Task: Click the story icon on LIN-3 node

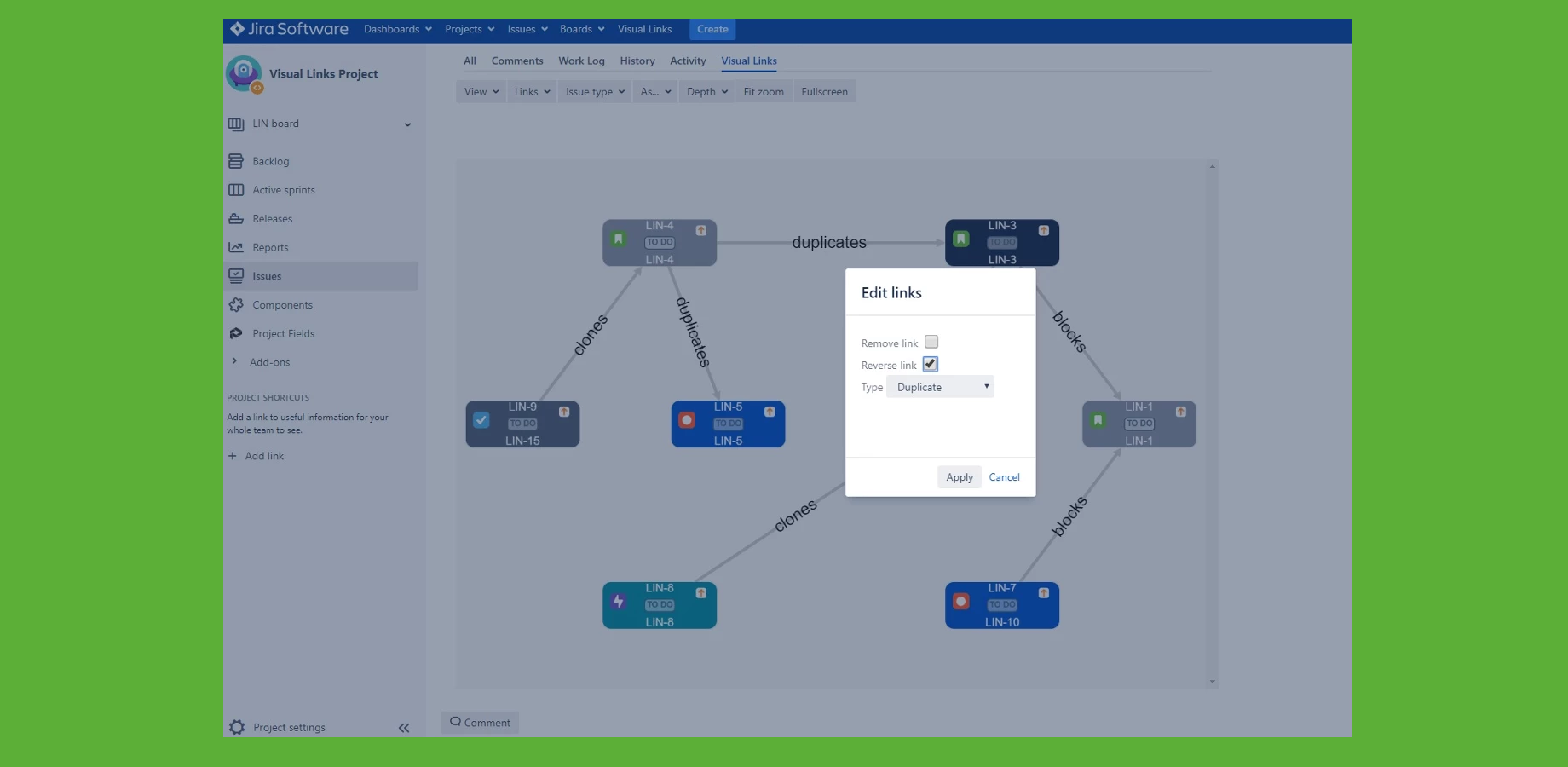Action: (x=961, y=239)
